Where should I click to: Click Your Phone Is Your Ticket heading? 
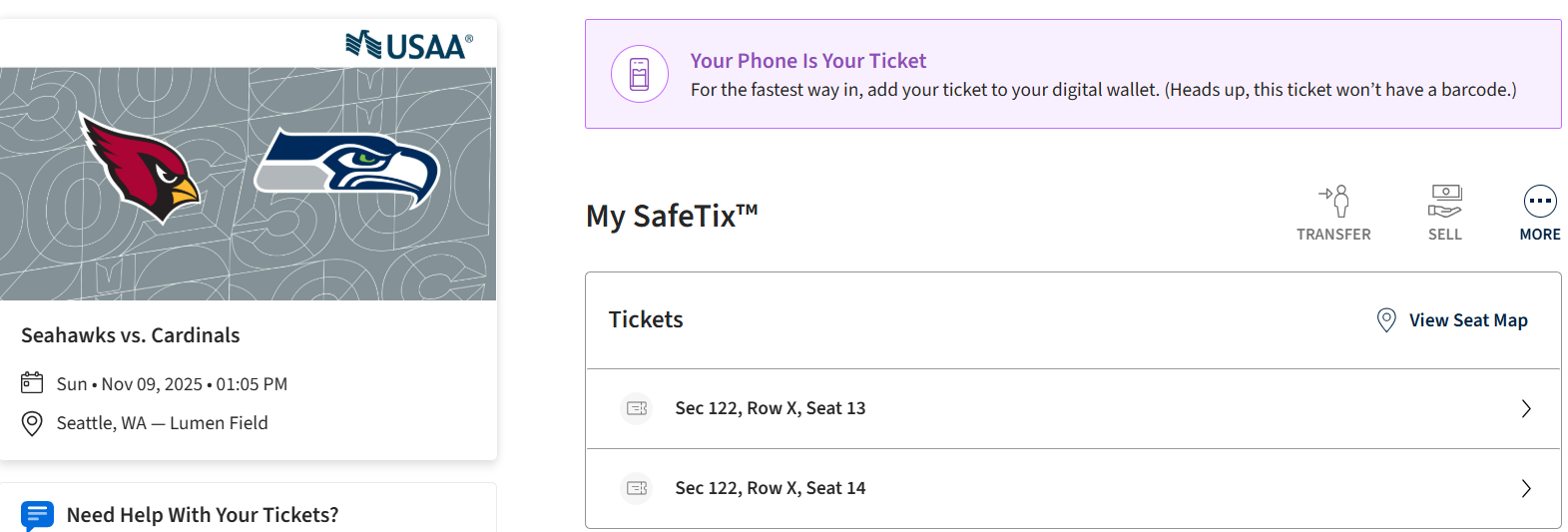click(808, 61)
